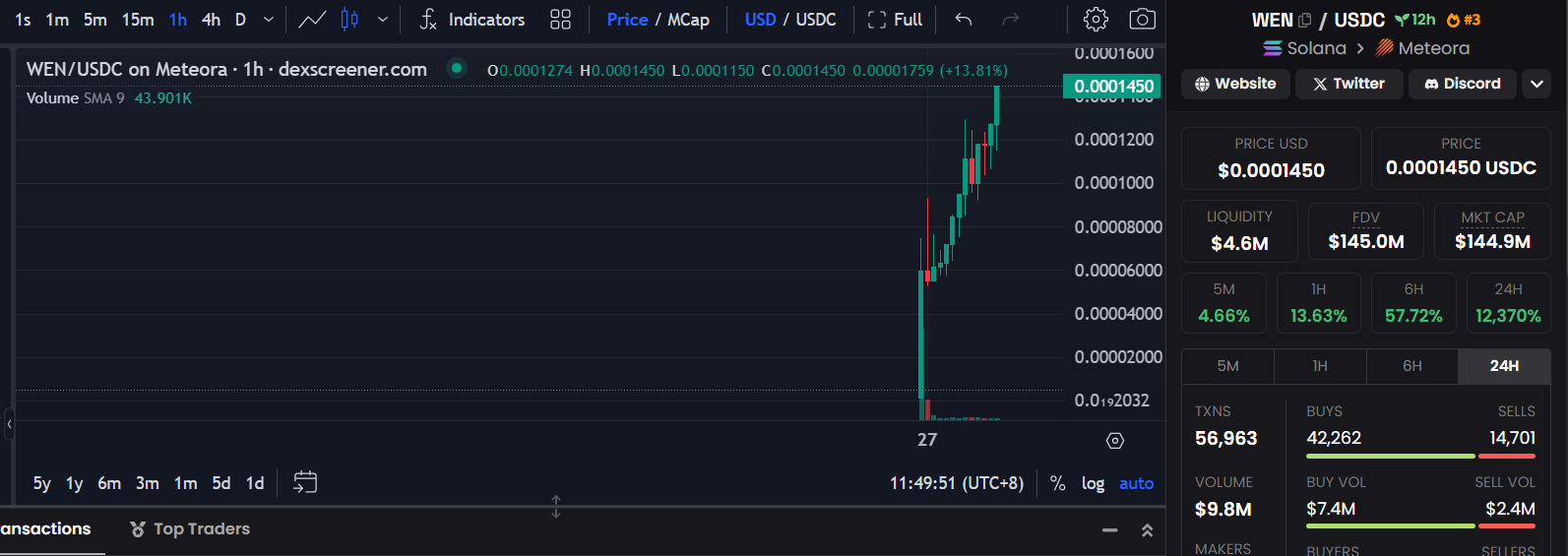
Task: Switch to the Top Traders tab
Action: (190, 529)
